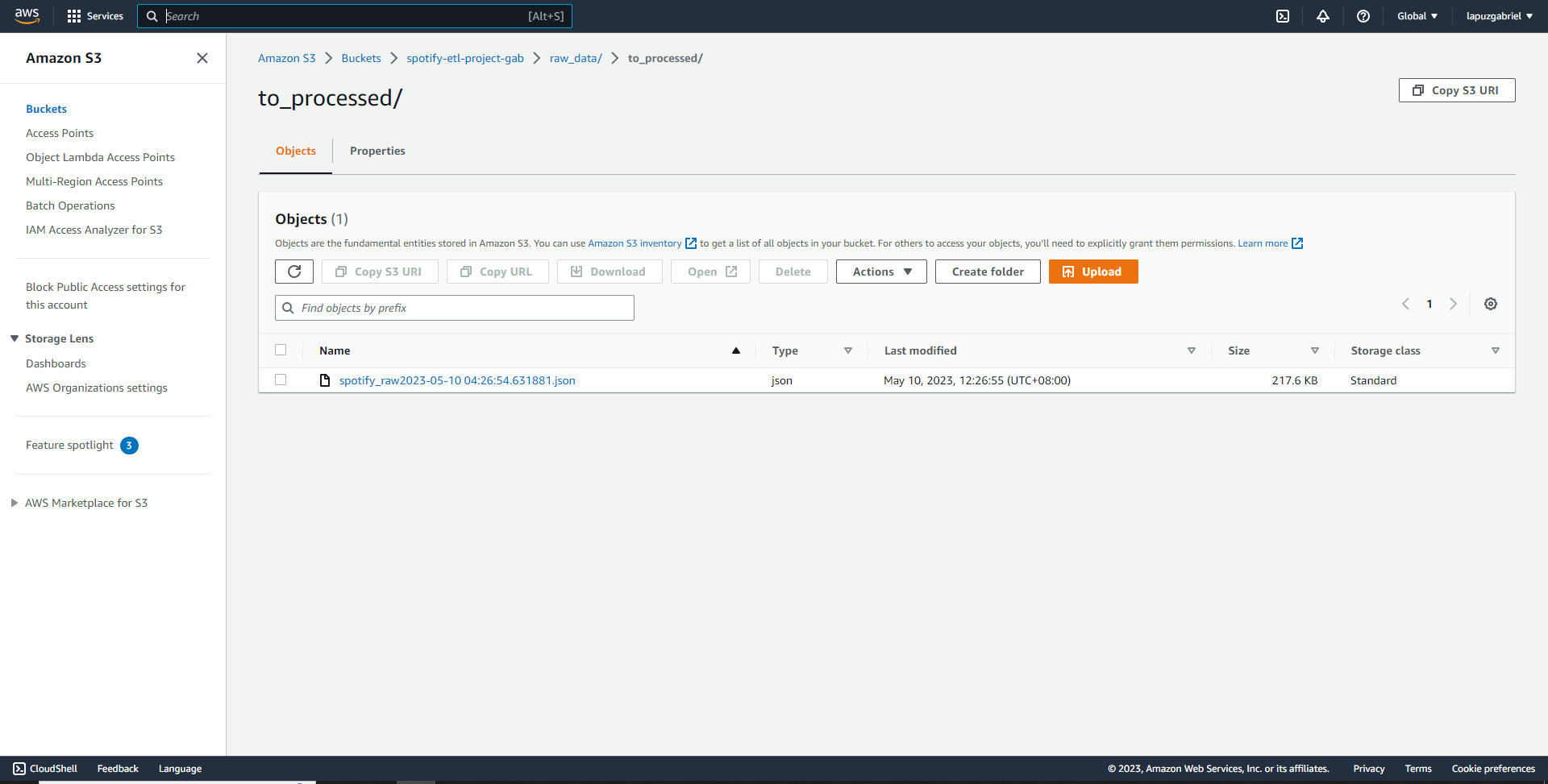The image size is (1548, 784).
Task: Open external link icon after Learn more
Action: pyautogui.click(x=1297, y=243)
